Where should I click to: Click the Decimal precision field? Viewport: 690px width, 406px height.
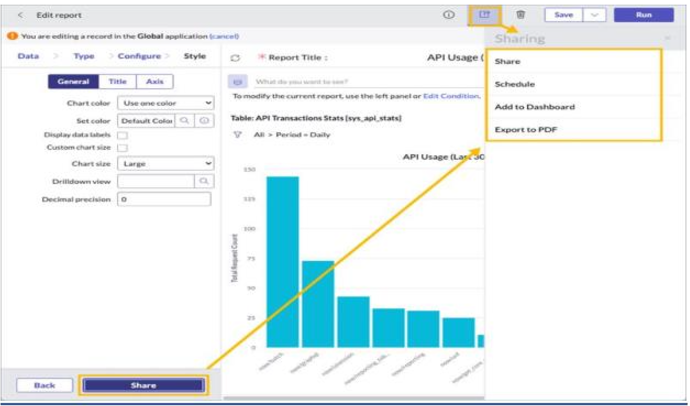coord(164,199)
